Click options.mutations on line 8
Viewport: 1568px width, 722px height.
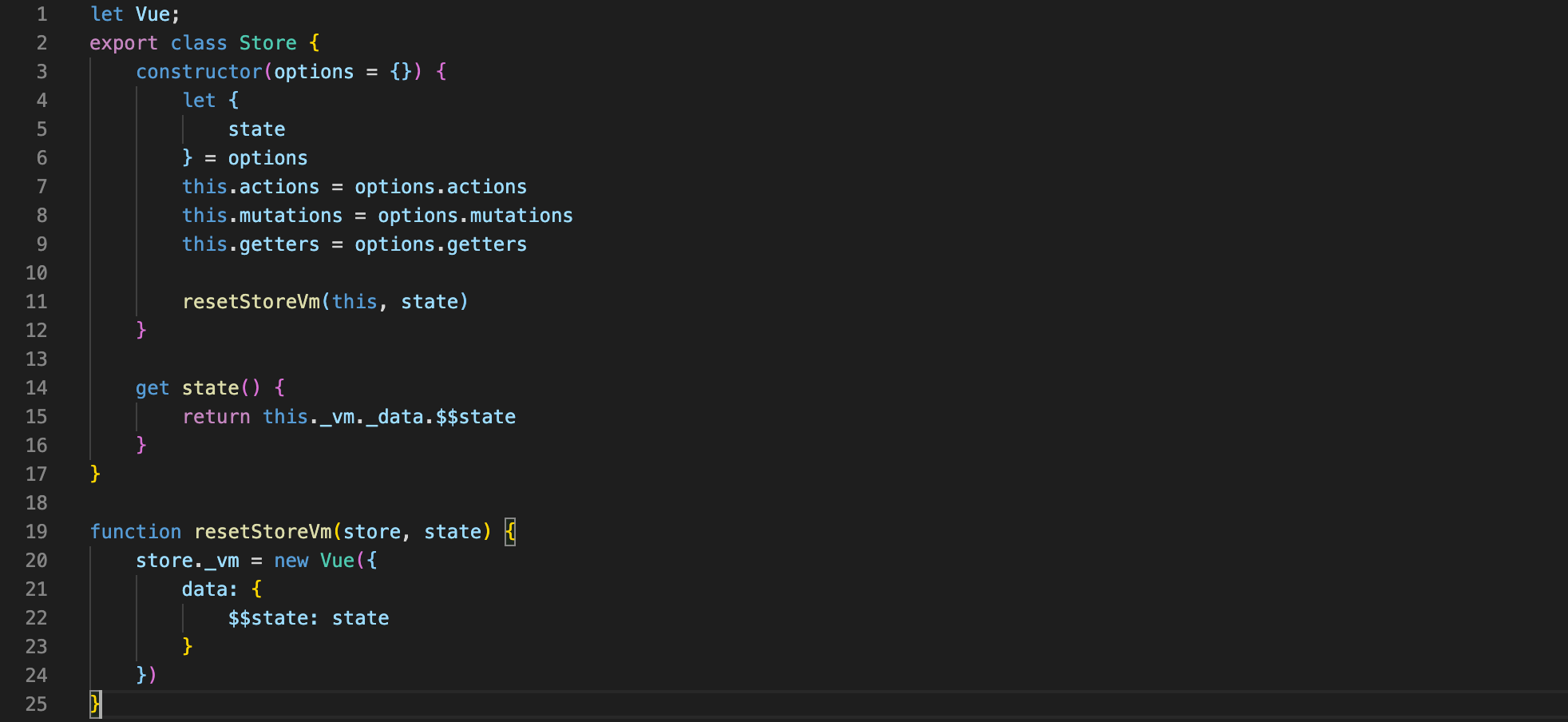476,216
